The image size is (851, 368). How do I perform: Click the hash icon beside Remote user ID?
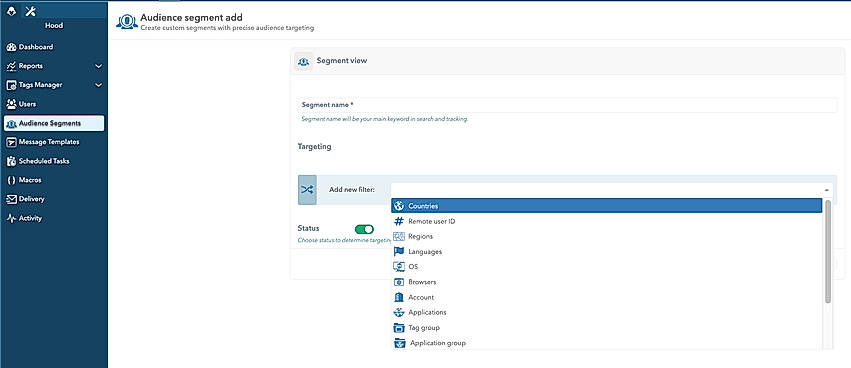(x=399, y=221)
